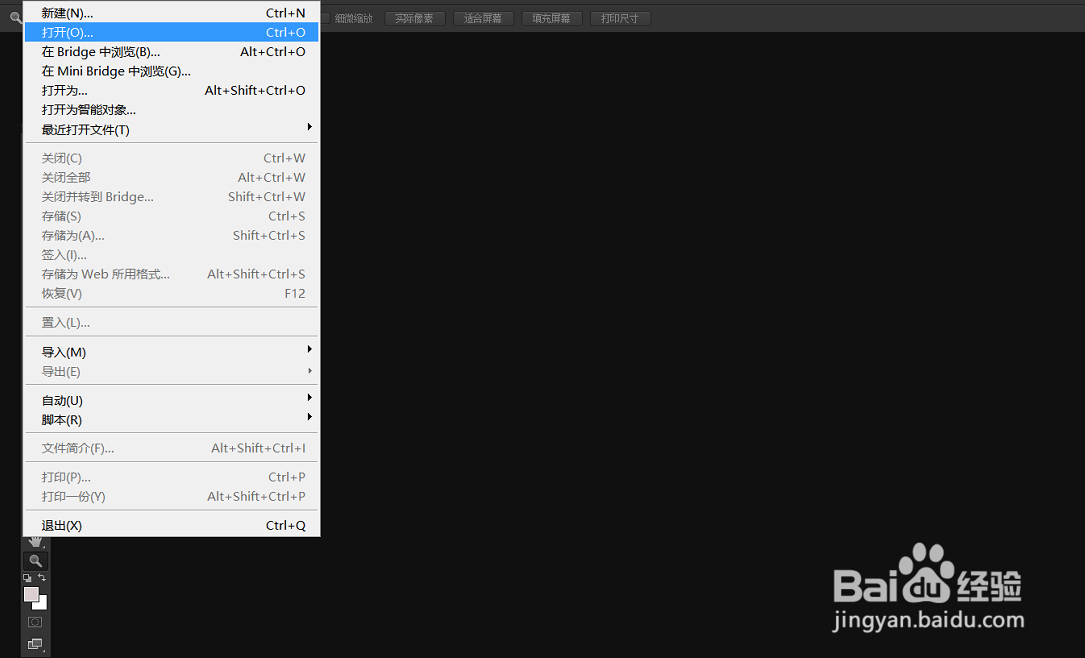Open foreground color picker swatch
Viewport: 1085px width, 658px height.
coord(31,594)
